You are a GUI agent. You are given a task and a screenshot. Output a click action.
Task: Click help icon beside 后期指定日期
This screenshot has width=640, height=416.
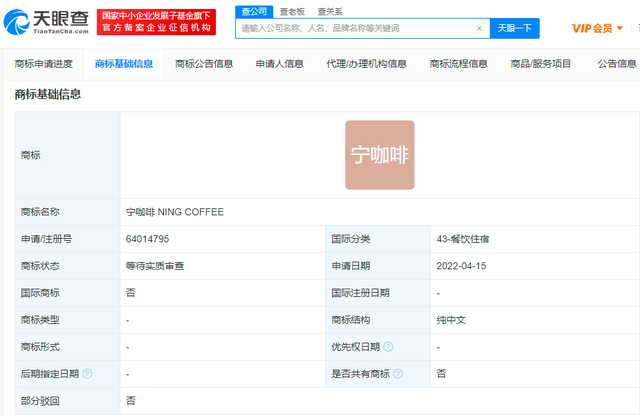(x=87, y=373)
